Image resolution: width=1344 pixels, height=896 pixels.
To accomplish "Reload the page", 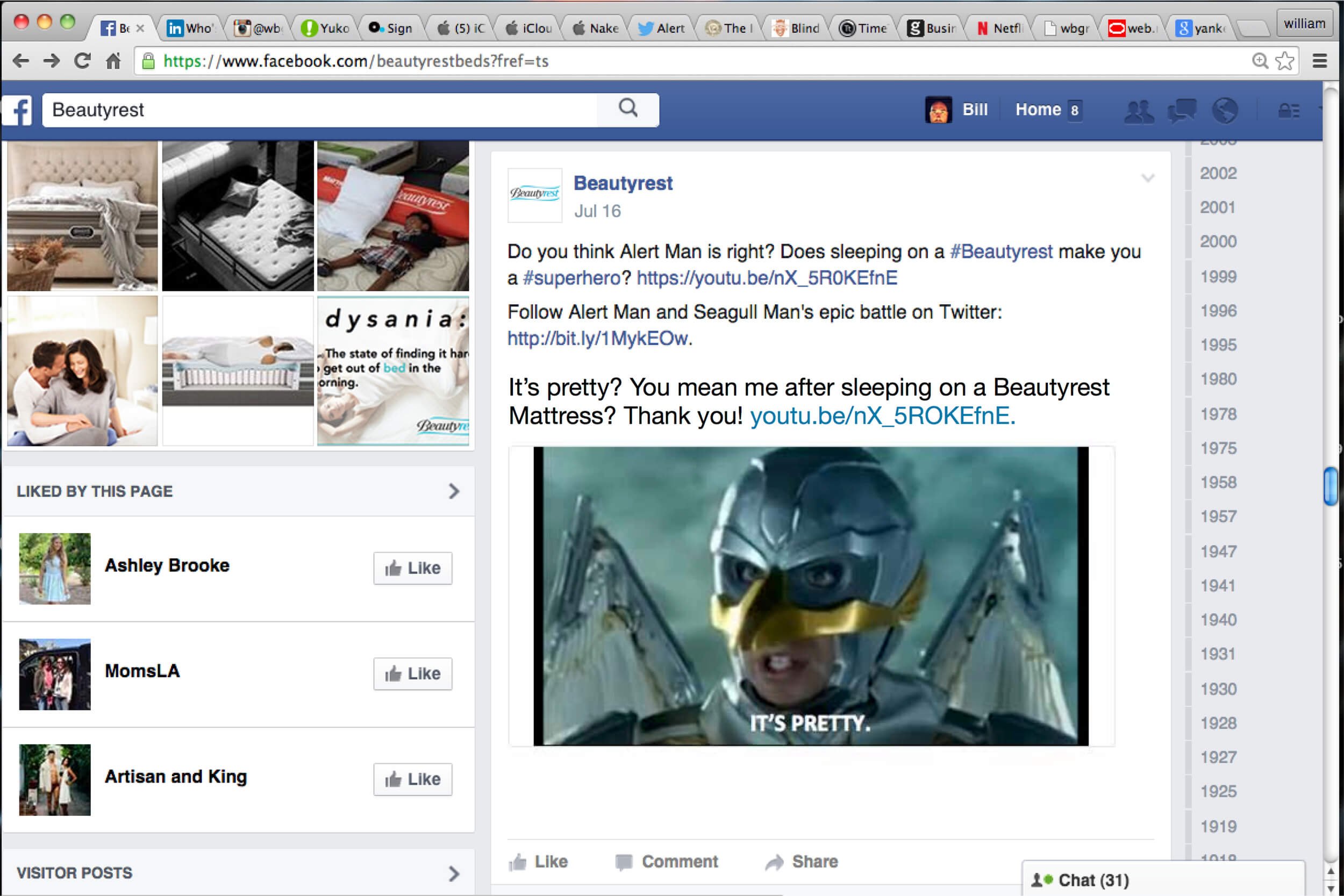I will coord(83,61).
